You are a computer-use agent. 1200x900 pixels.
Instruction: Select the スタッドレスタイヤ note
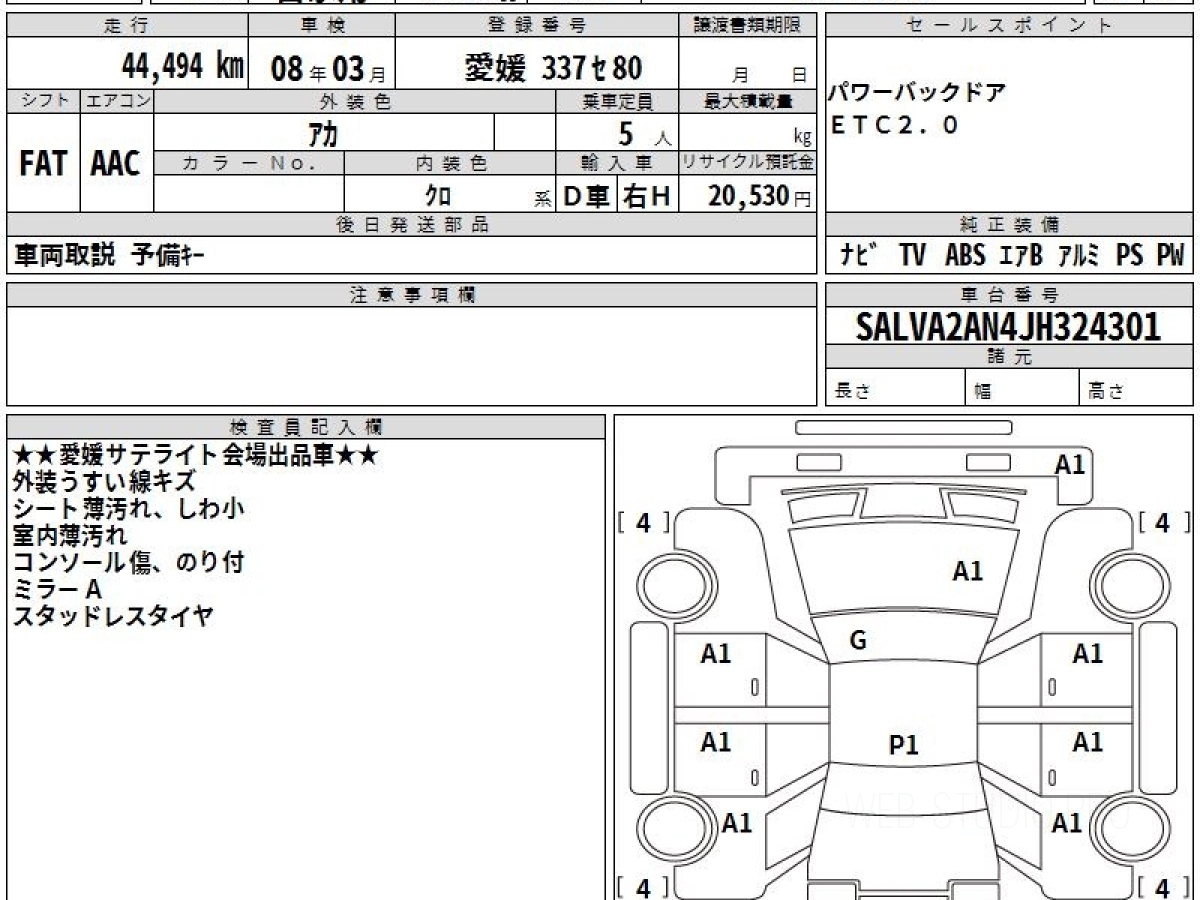pyautogui.click(x=112, y=617)
